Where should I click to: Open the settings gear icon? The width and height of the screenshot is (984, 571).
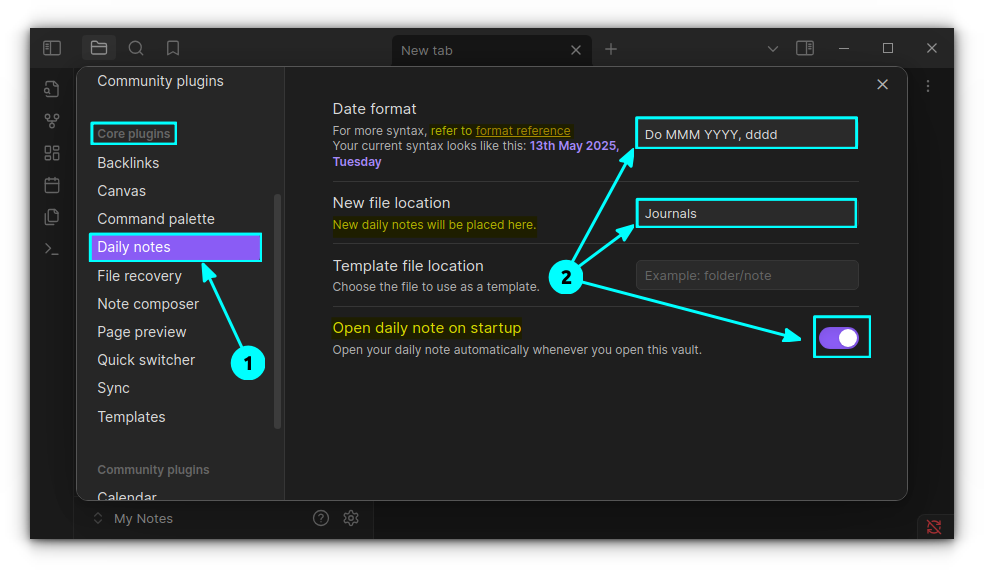(351, 518)
